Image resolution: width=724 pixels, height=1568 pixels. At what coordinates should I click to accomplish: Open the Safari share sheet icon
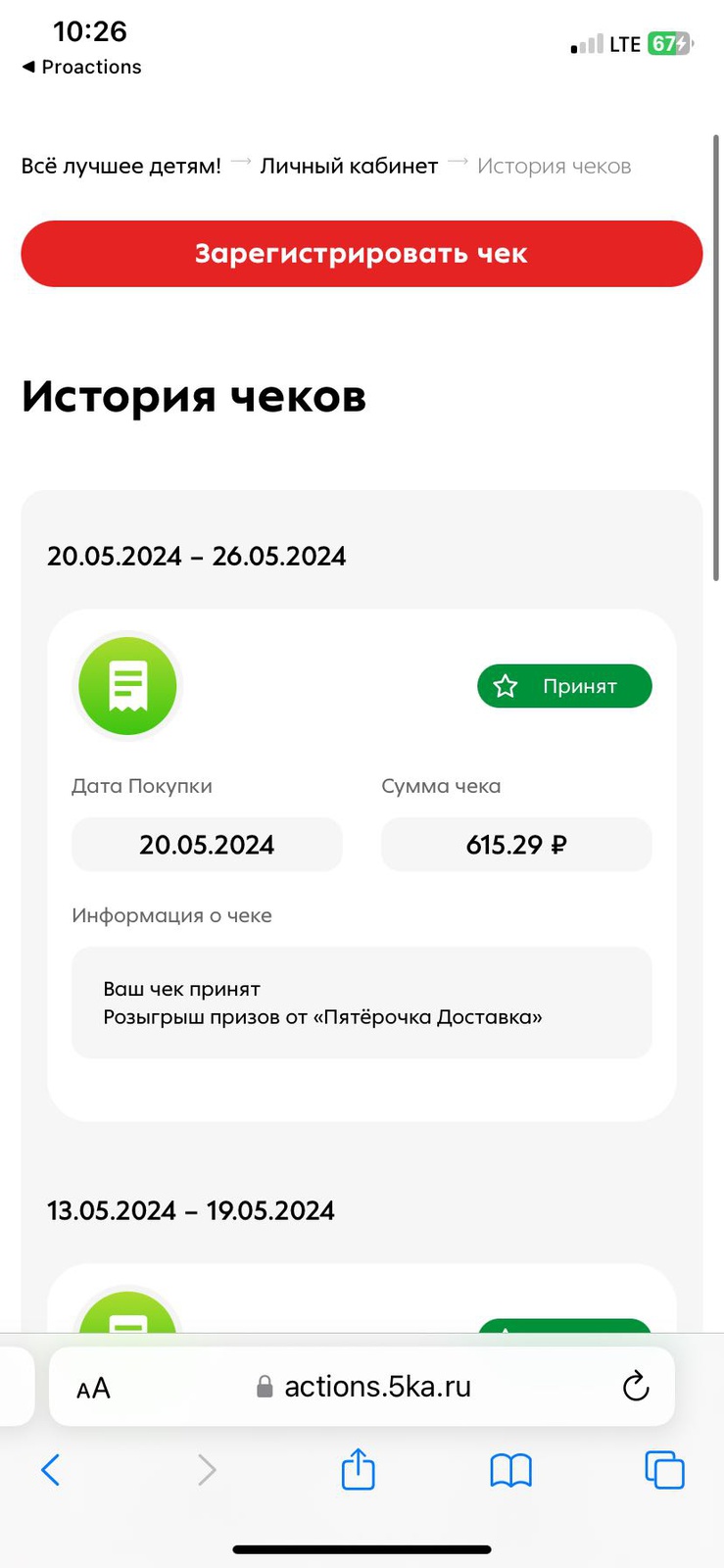tap(359, 1468)
